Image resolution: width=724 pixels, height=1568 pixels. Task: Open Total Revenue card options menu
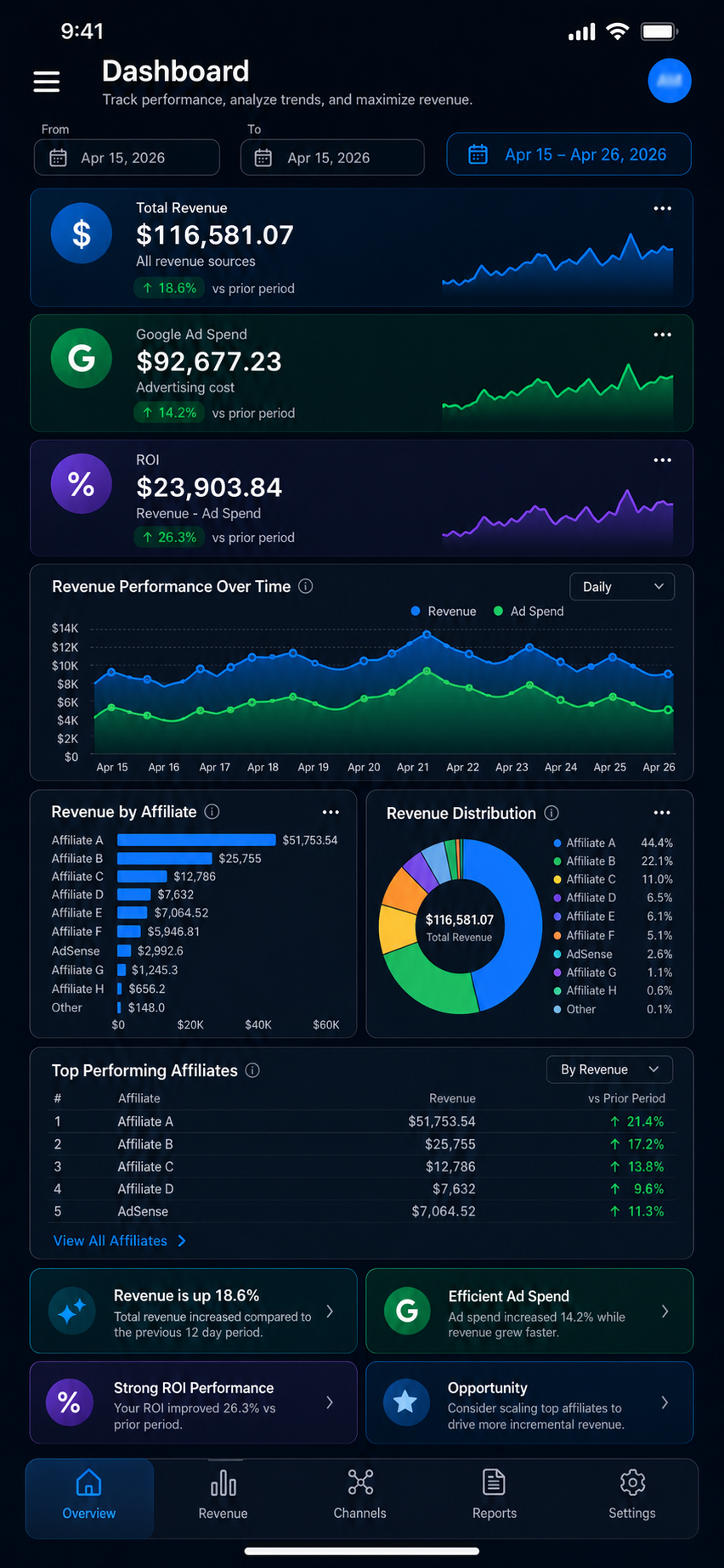tap(662, 208)
